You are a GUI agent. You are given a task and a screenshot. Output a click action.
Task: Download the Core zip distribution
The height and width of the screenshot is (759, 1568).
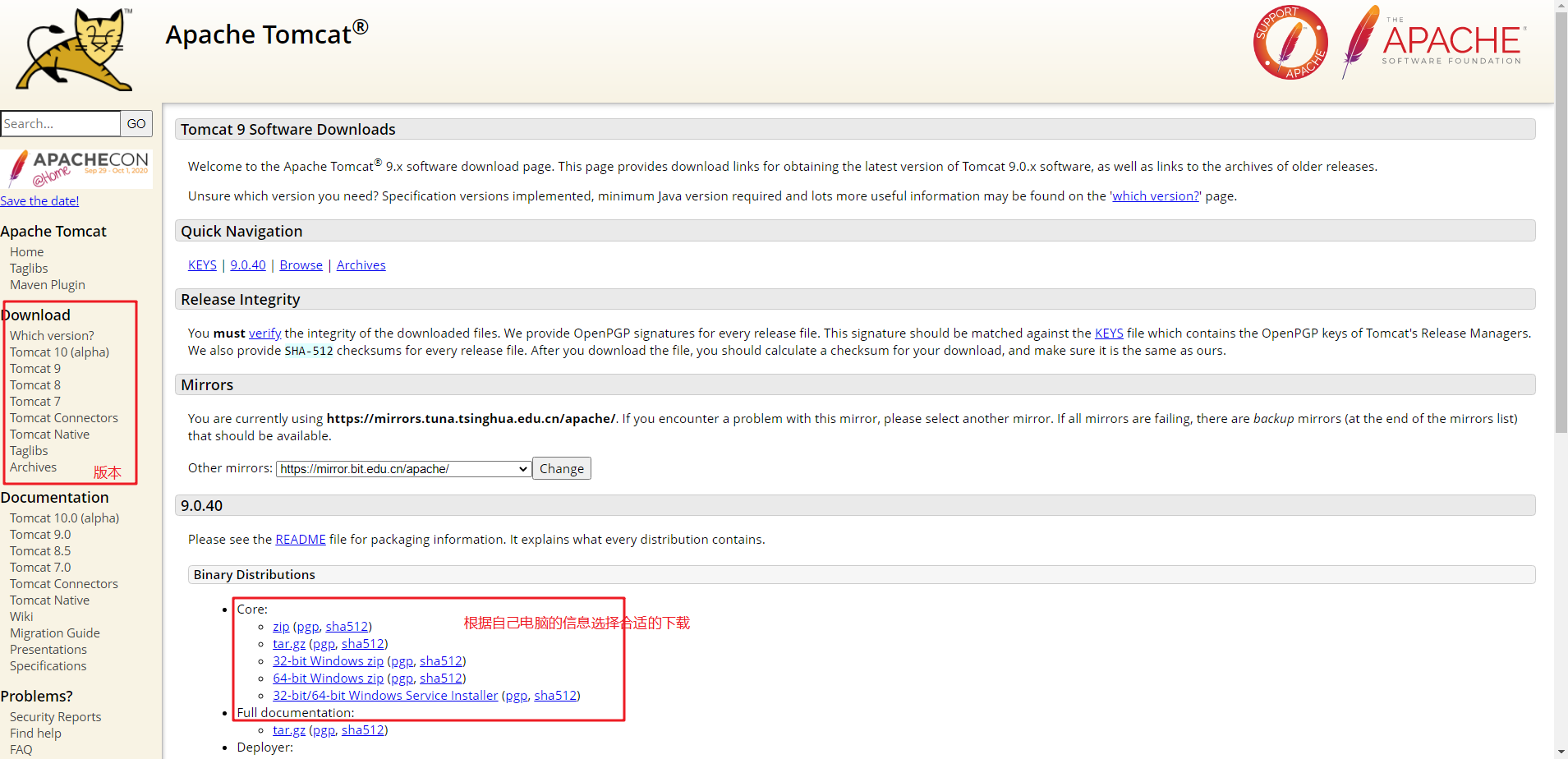(x=281, y=627)
